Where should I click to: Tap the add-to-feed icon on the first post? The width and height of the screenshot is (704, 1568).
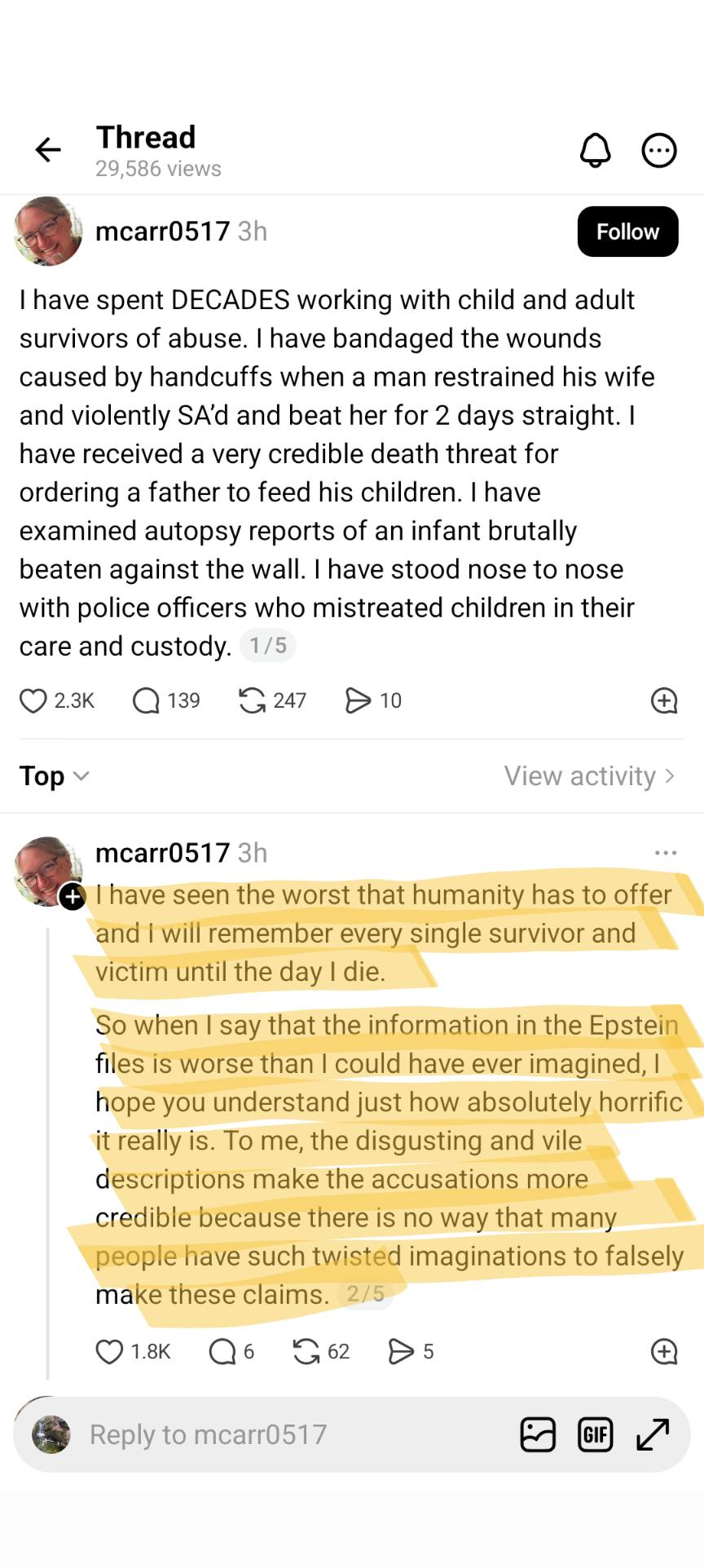pyautogui.click(x=664, y=700)
